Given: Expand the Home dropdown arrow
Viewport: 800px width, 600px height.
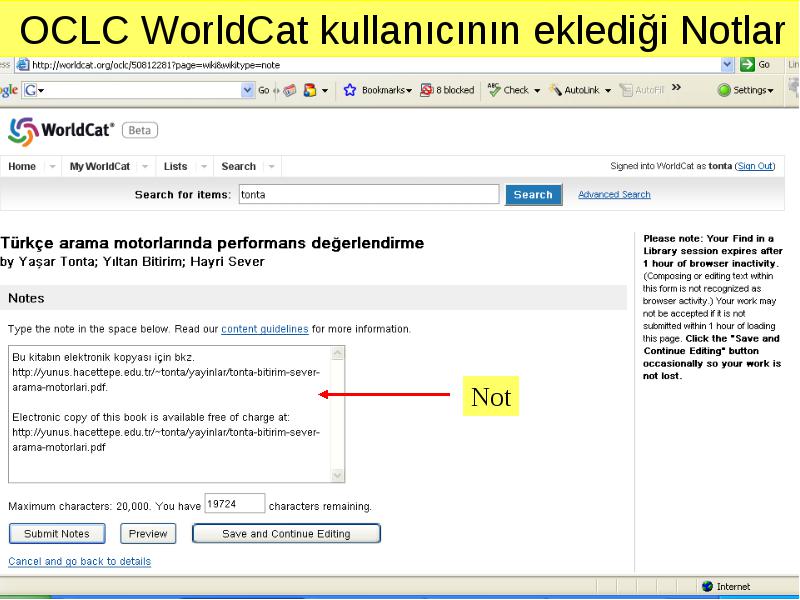Looking at the screenshot, I should click(53, 166).
